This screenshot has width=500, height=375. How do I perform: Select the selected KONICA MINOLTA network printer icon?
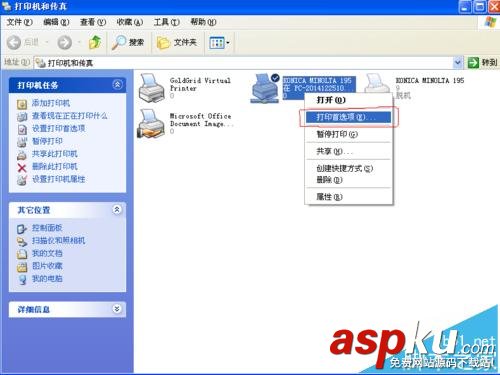point(265,88)
